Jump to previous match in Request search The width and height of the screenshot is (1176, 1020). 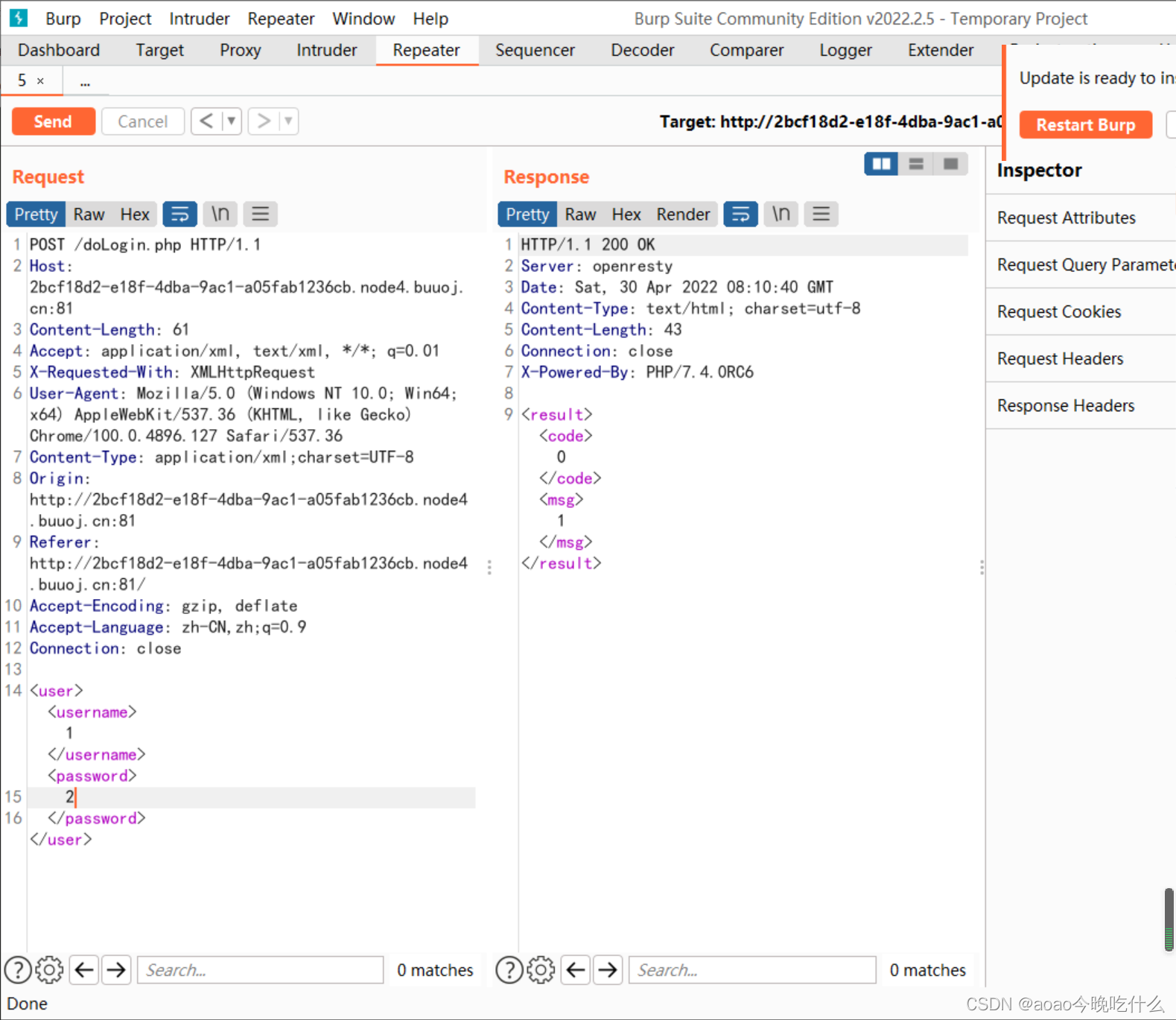point(84,969)
